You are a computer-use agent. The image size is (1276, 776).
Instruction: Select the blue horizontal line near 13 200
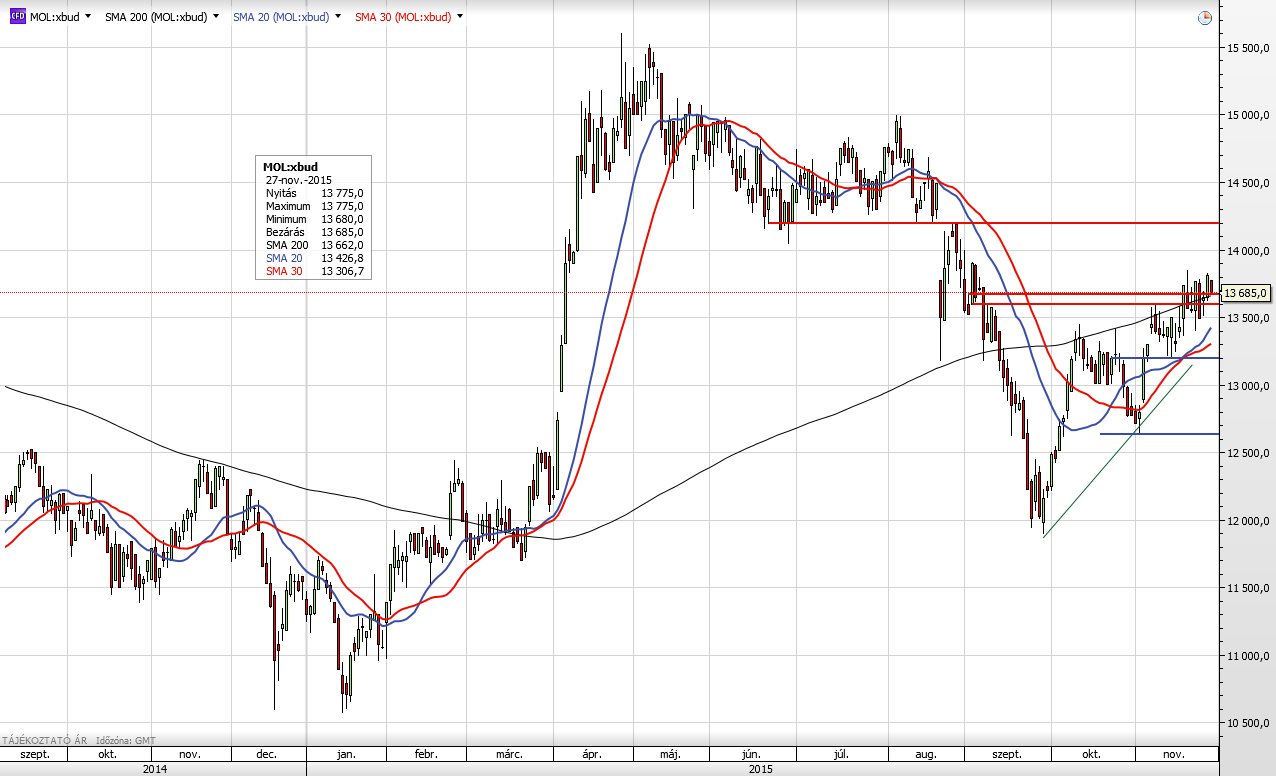pos(1168,358)
